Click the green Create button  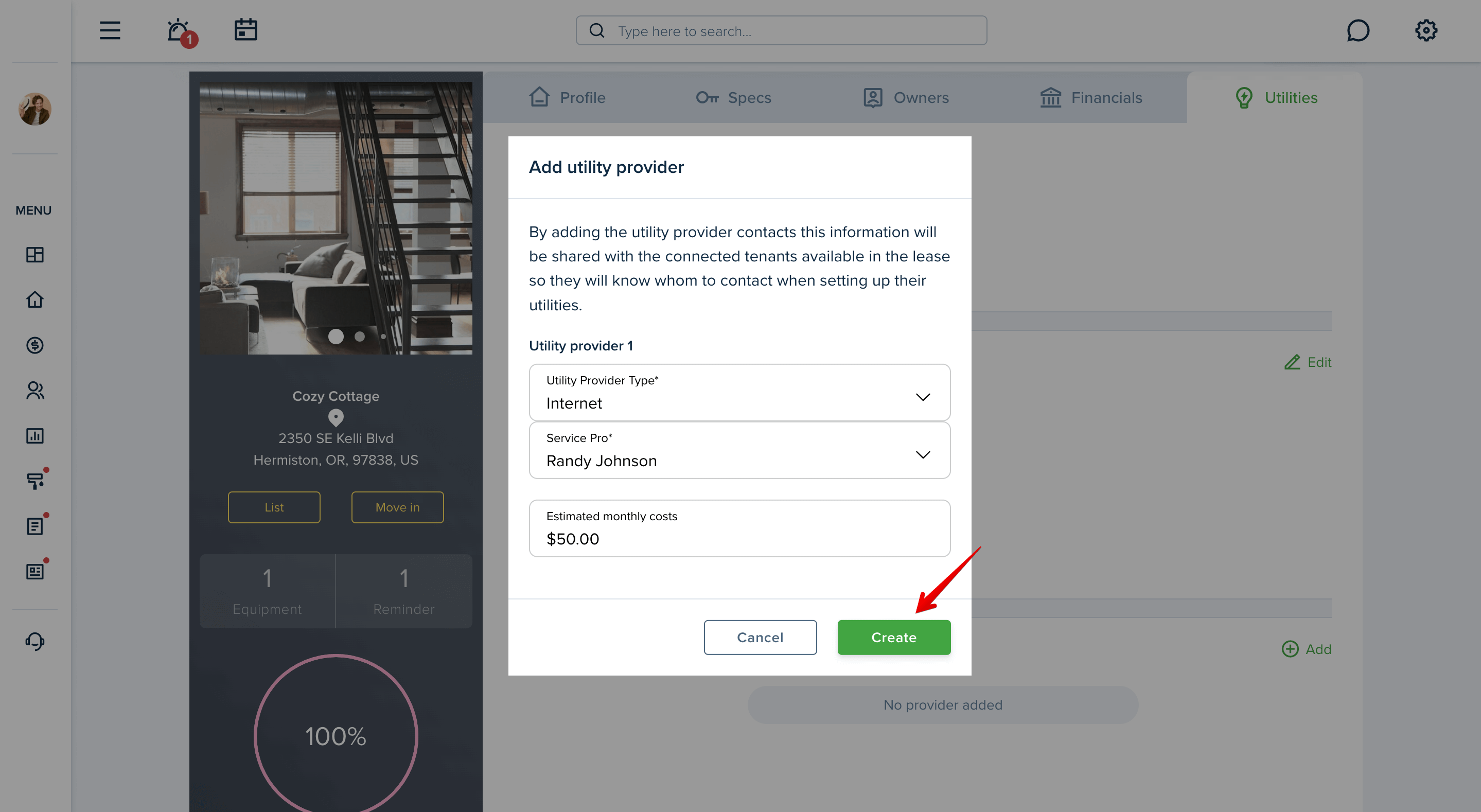894,637
